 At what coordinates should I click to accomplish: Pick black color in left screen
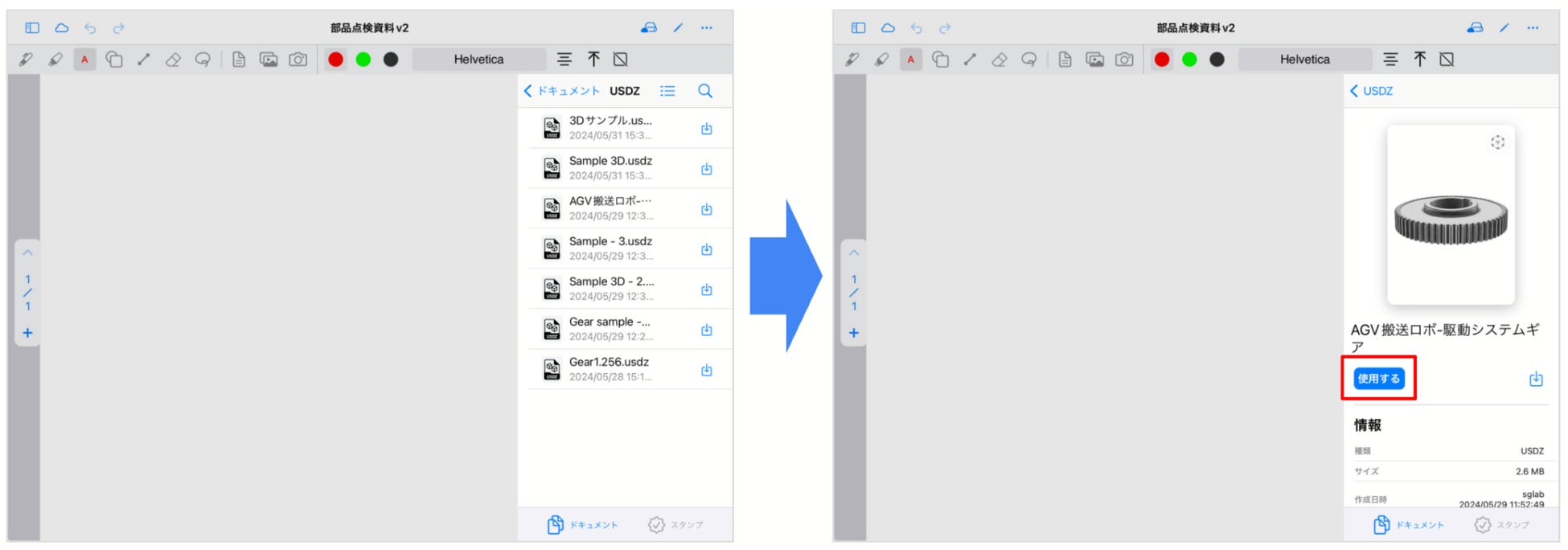click(x=391, y=60)
